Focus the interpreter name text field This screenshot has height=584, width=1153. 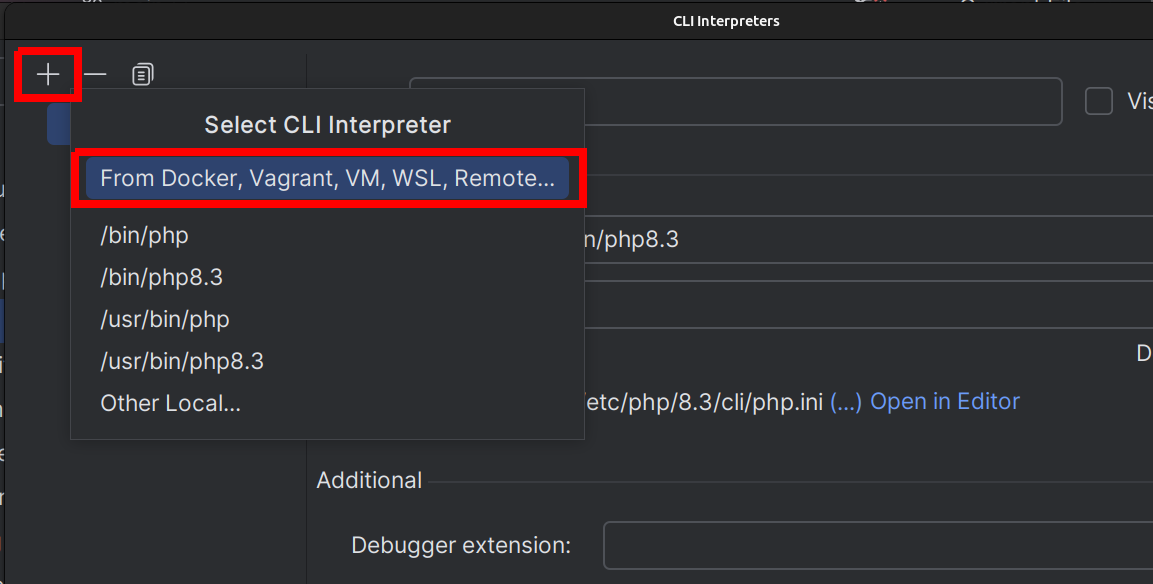point(820,101)
